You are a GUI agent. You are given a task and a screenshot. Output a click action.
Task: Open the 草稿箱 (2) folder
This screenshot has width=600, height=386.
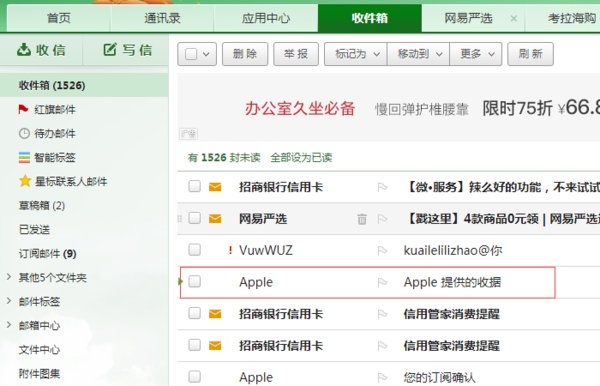click(42, 205)
